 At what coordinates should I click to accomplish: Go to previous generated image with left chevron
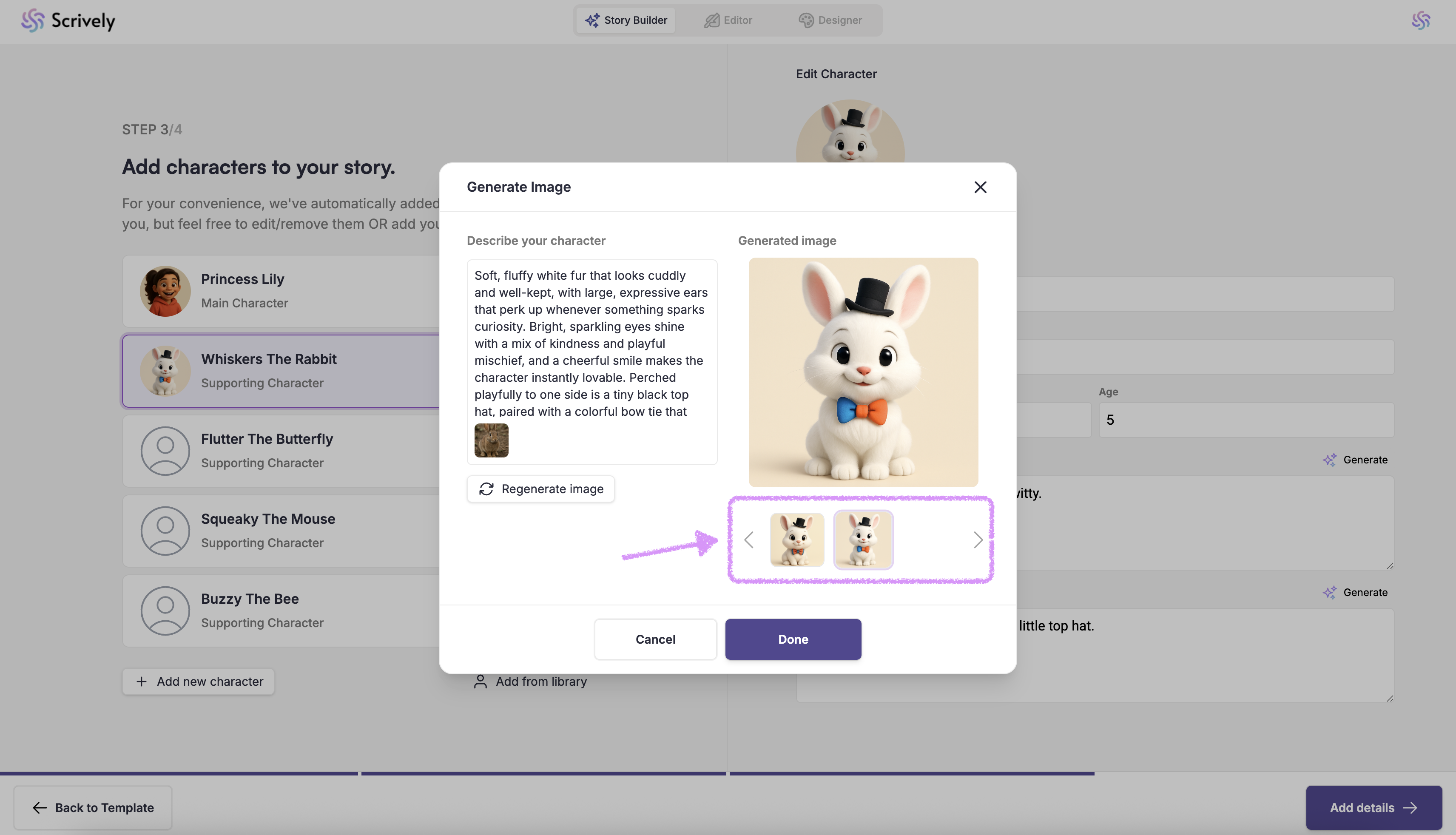click(x=749, y=540)
